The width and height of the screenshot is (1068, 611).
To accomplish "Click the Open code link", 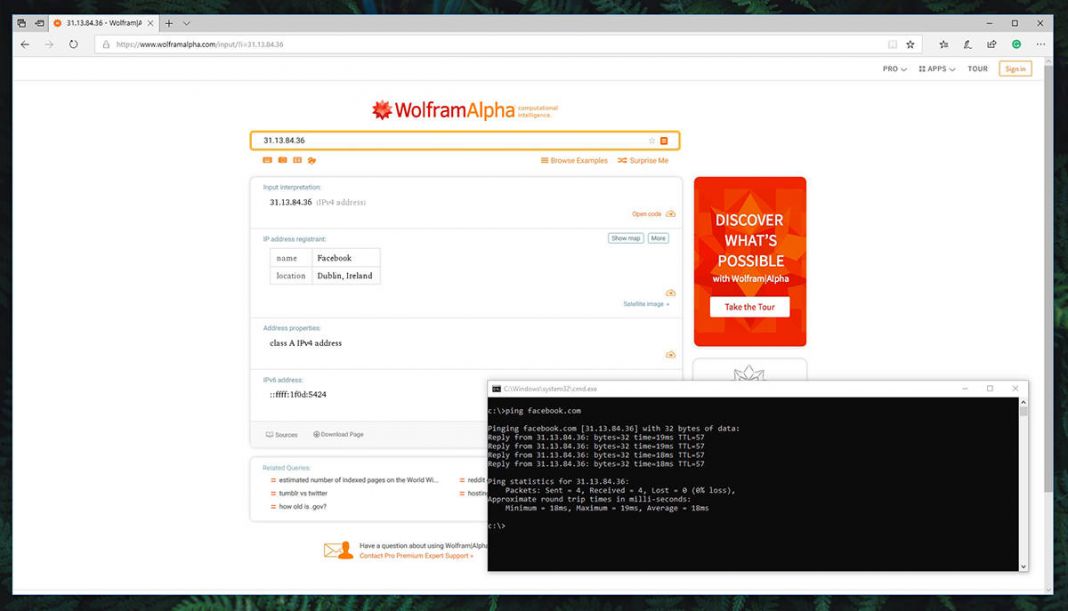I will pyautogui.click(x=646, y=214).
